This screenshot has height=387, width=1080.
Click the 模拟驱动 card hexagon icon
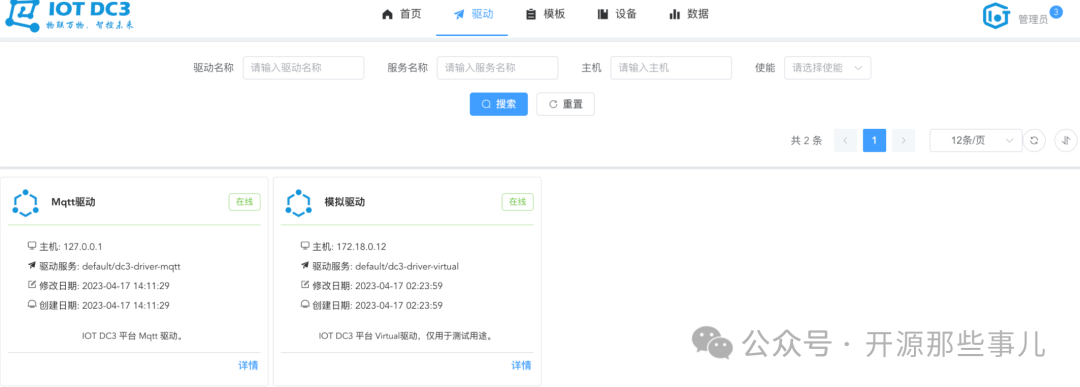[x=299, y=202]
